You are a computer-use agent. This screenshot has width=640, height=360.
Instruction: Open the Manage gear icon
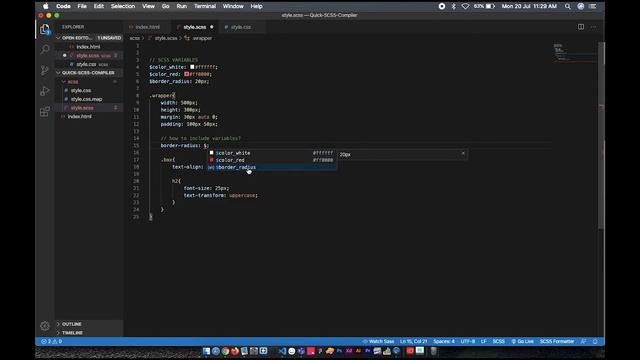(x=45, y=326)
